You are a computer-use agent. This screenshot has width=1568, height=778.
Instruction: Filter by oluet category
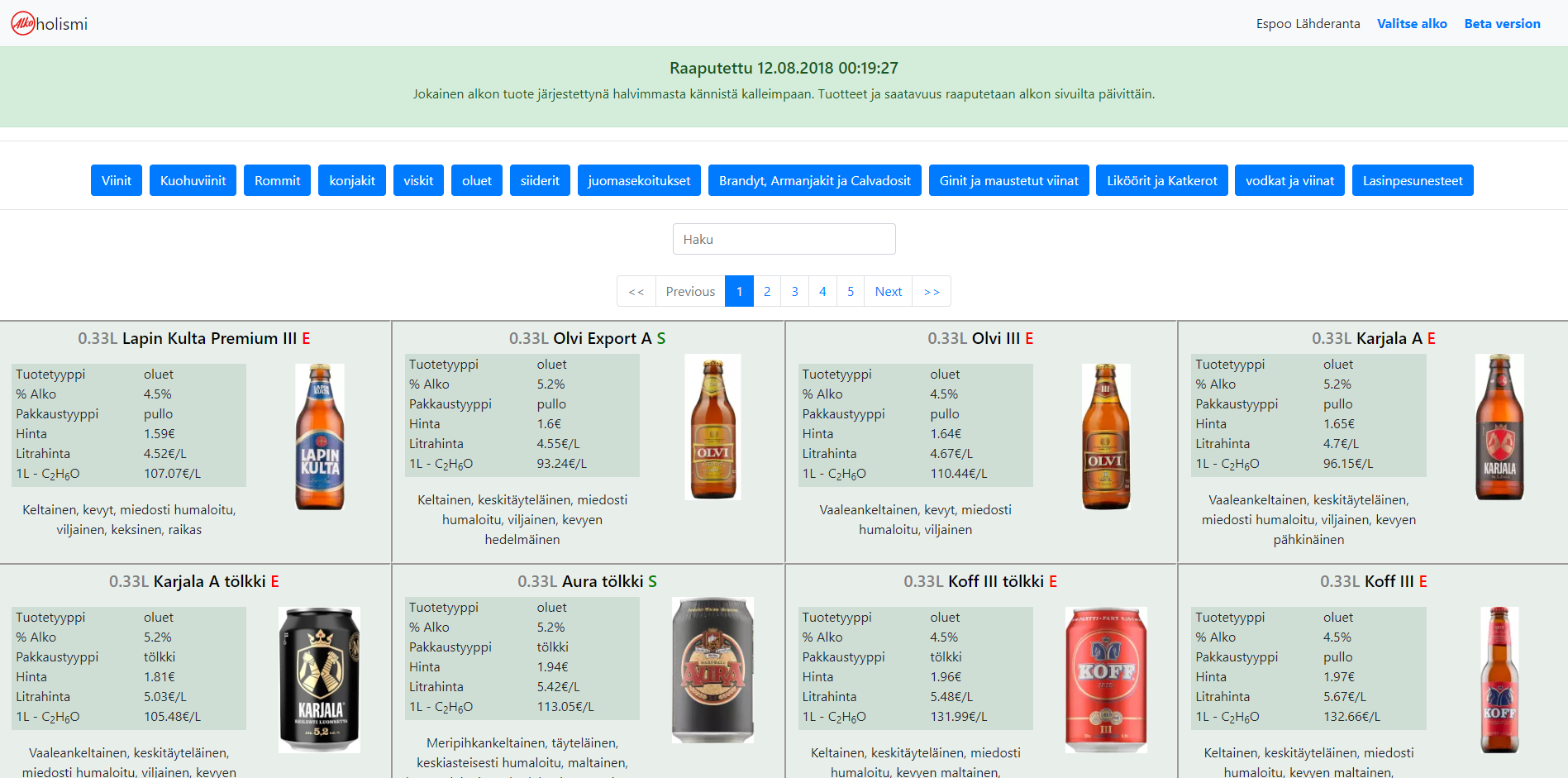pyautogui.click(x=477, y=180)
